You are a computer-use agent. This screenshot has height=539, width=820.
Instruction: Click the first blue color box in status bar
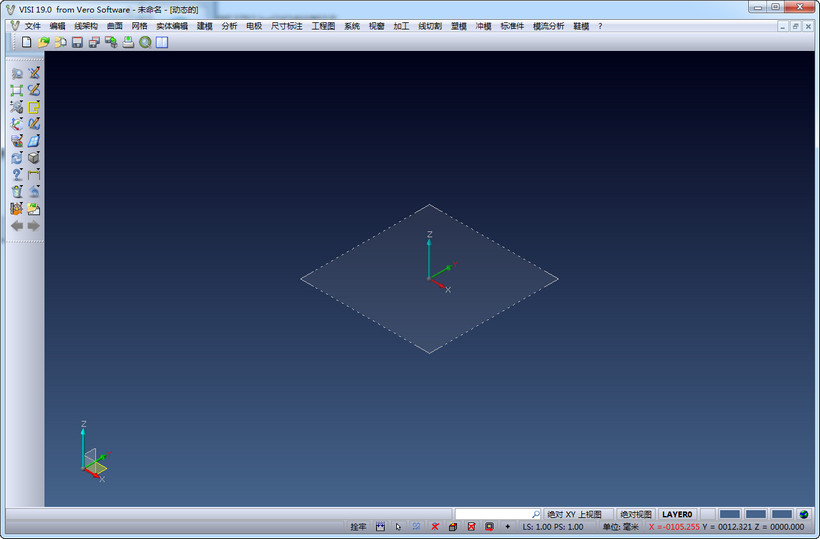click(x=729, y=514)
